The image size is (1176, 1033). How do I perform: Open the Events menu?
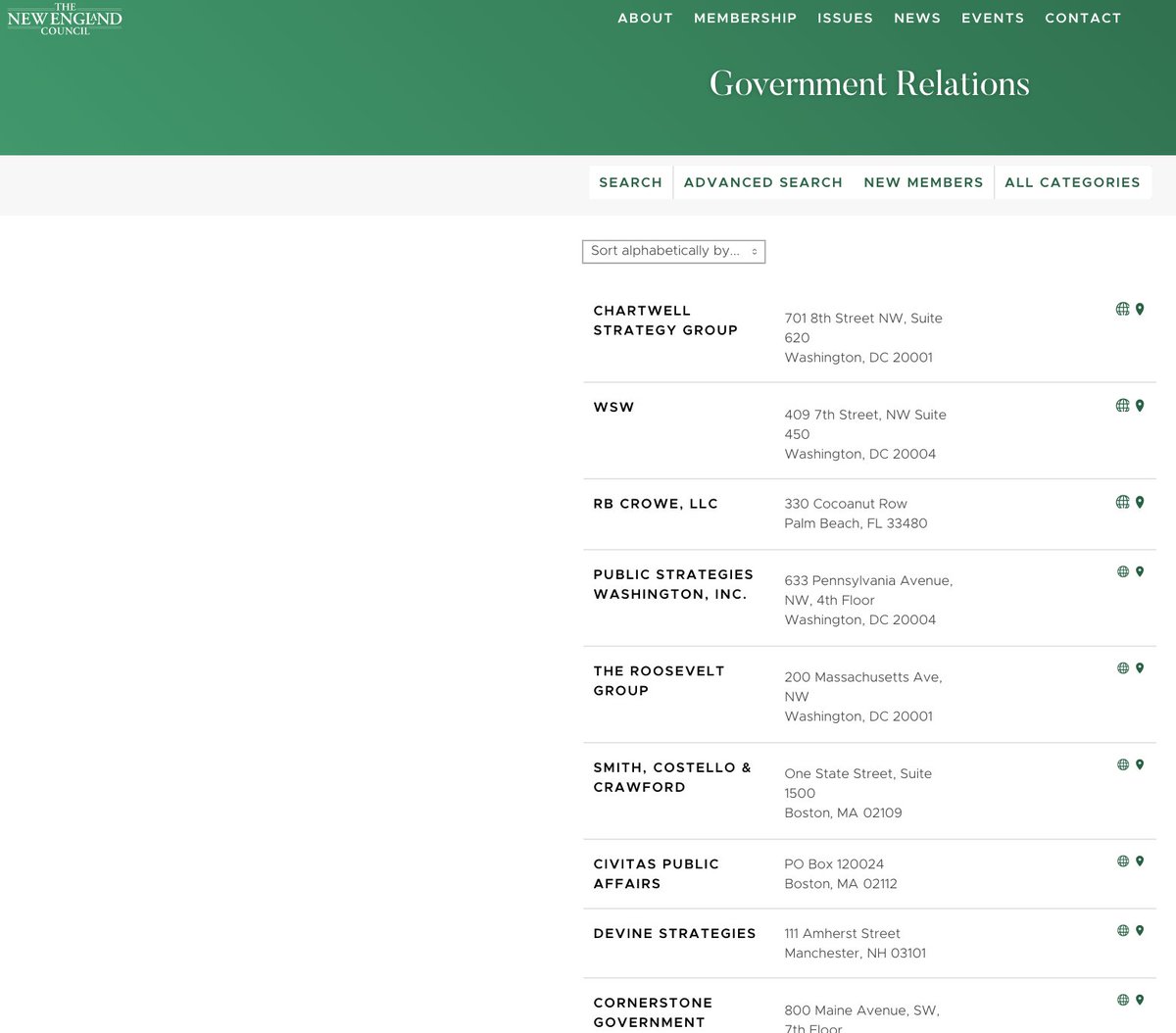click(993, 18)
